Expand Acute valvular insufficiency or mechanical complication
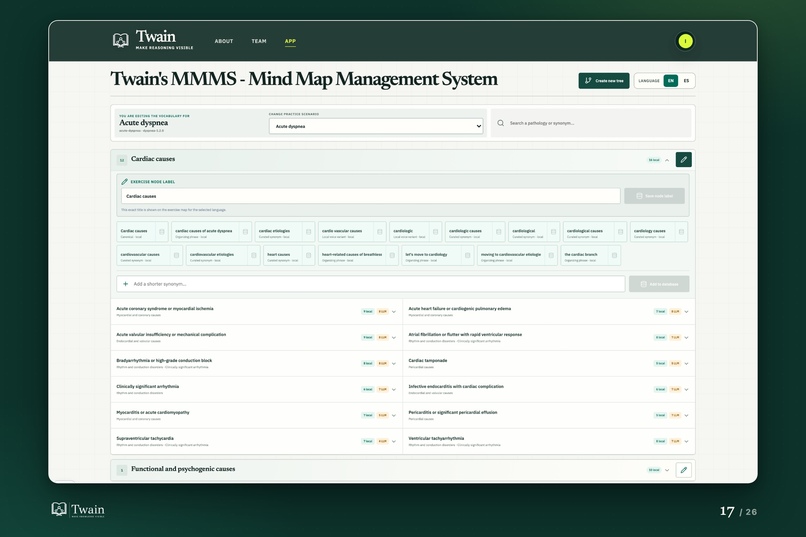Viewport: 806px width, 537px height. click(x=394, y=338)
